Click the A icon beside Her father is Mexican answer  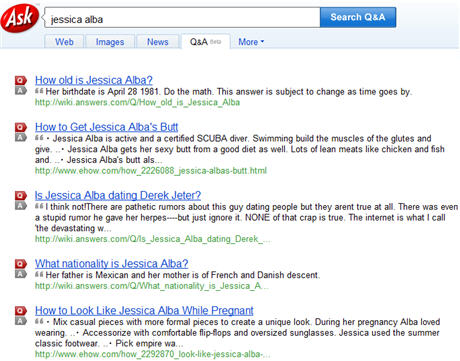tap(20, 274)
